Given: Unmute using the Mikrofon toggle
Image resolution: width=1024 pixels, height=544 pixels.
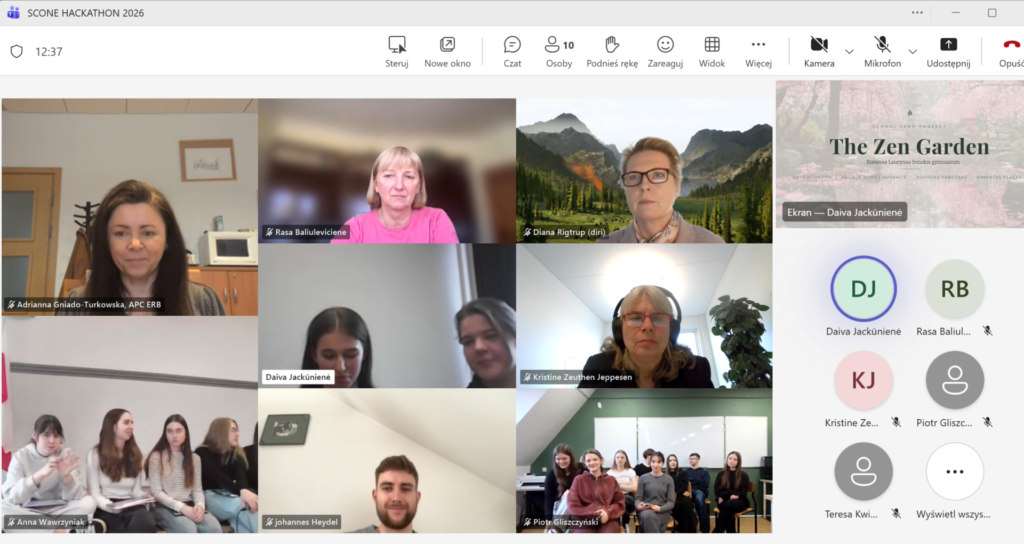Looking at the screenshot, I should 882,45.
